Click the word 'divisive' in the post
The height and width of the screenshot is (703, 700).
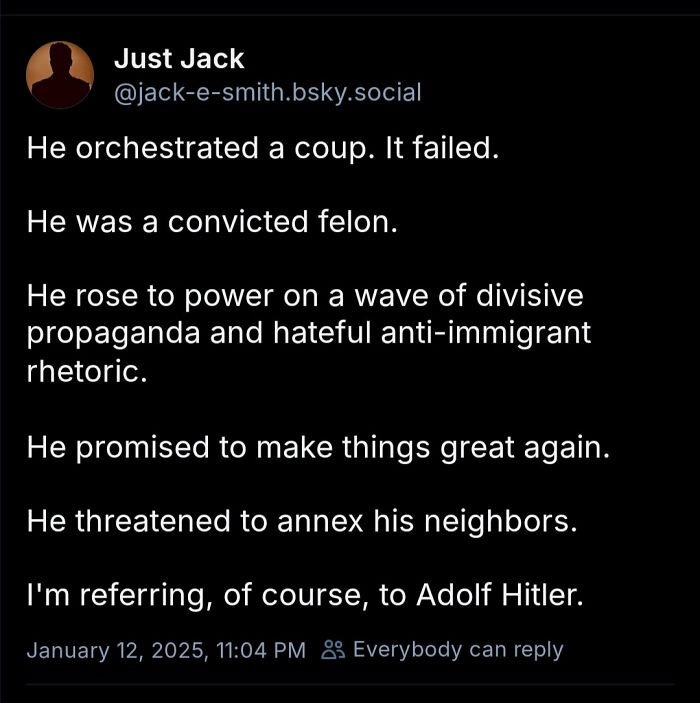[529, 296]
